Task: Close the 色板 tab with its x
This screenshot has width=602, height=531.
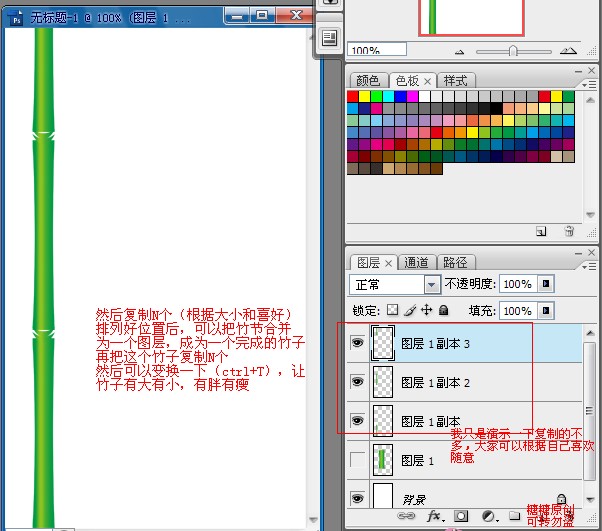Action: (x=428, y=81)
